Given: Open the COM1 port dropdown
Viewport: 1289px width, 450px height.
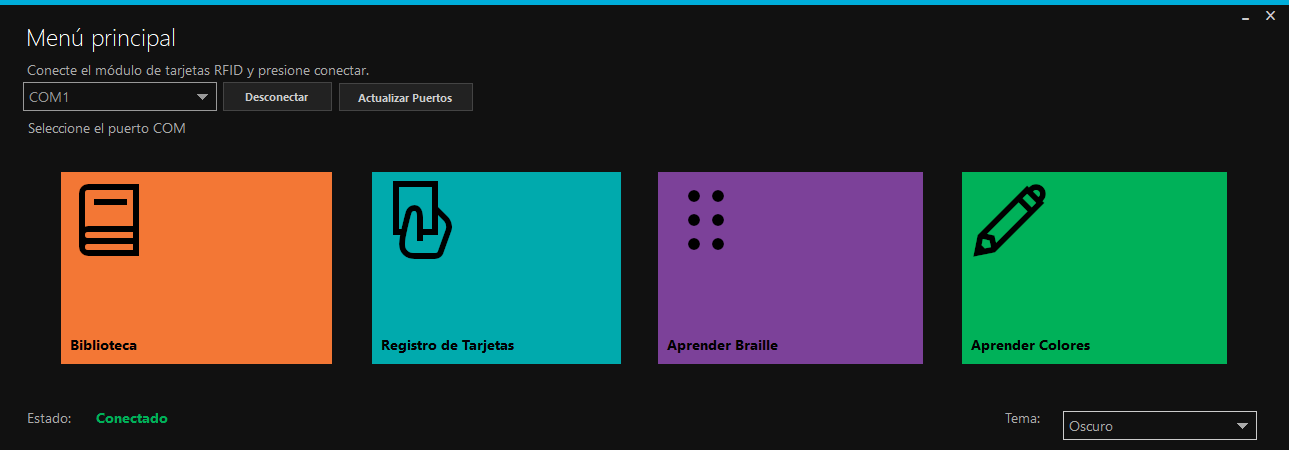Looking at the screenshot, I should pos(120,97).
